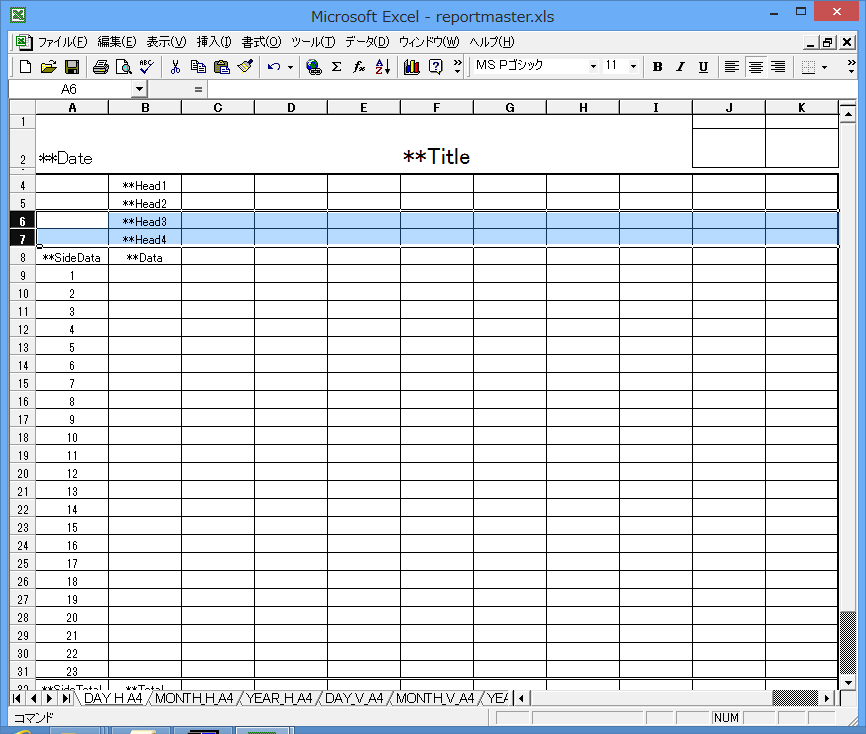The width and height of the screenshot is (866, 734).
Task: Toggle Italic formatting button
Action: click(x=680, y=67)
